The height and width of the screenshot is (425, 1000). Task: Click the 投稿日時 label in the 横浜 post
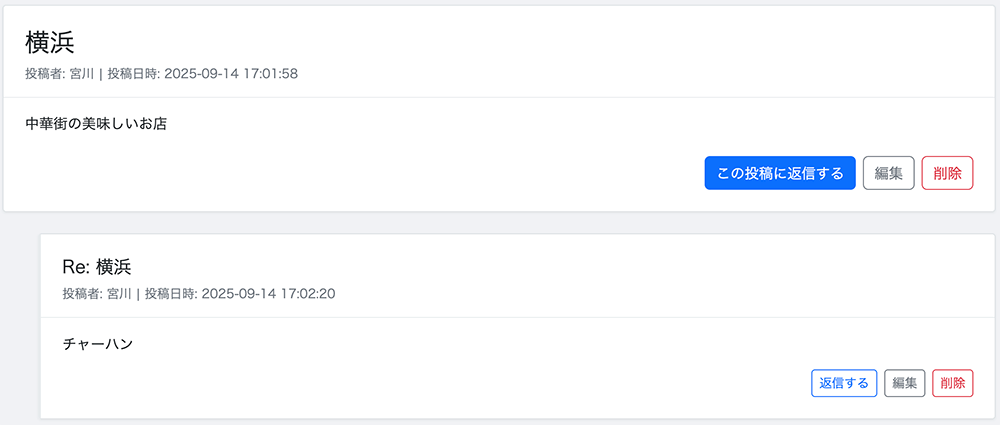click(131, 73)
